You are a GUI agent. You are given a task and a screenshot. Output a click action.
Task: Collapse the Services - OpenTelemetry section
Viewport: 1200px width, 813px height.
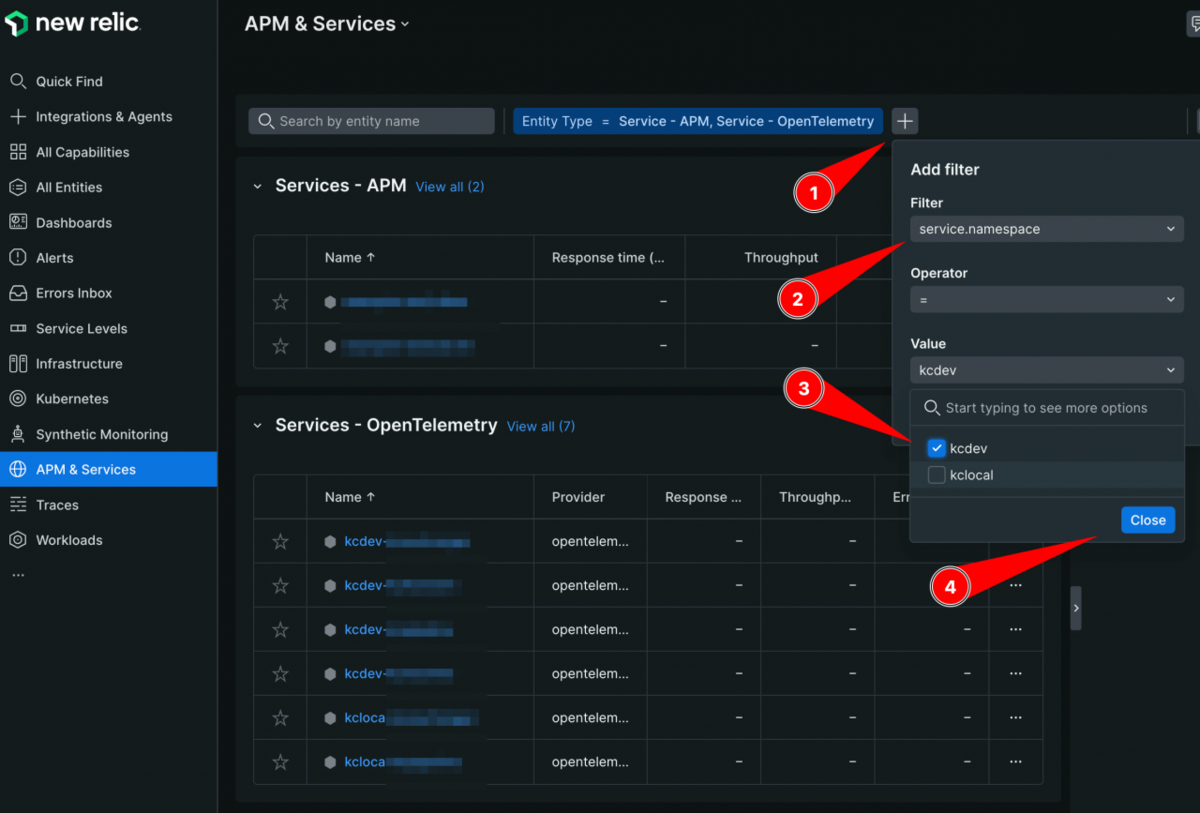point(257,426)
